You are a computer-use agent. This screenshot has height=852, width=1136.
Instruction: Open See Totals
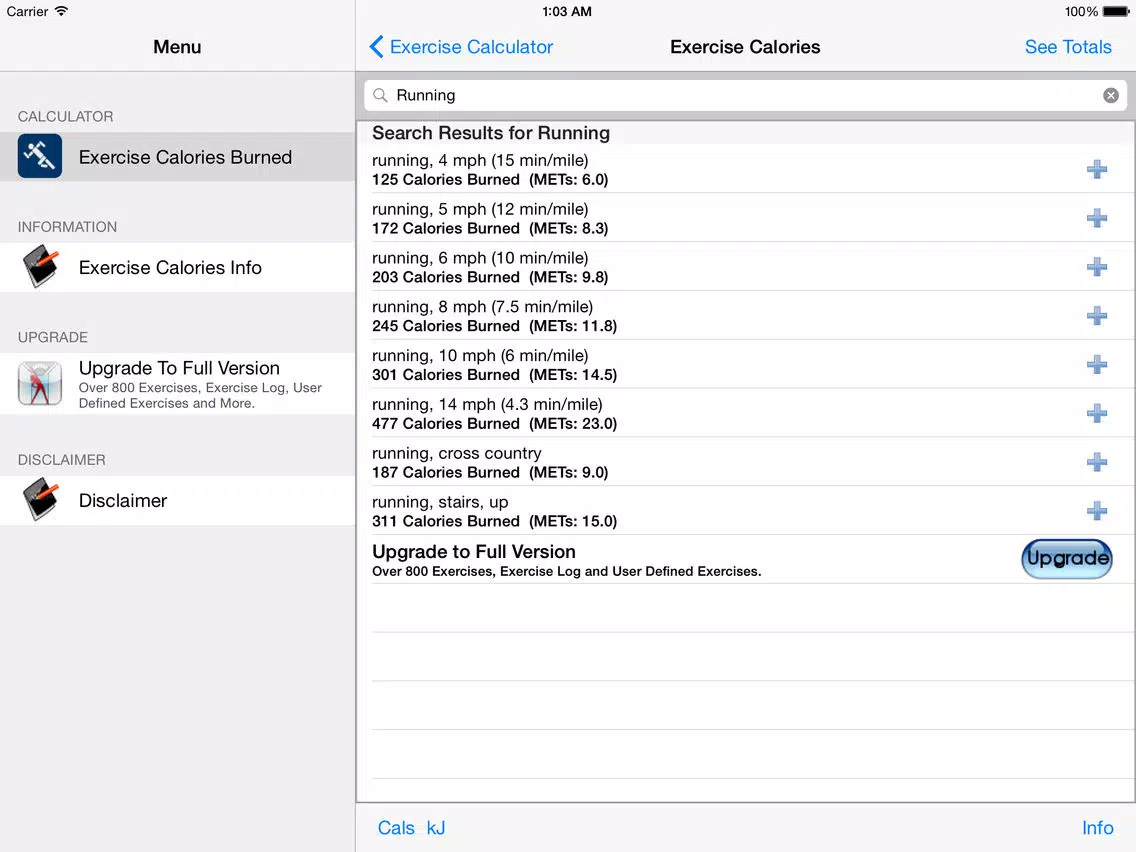click(1068, 47)
